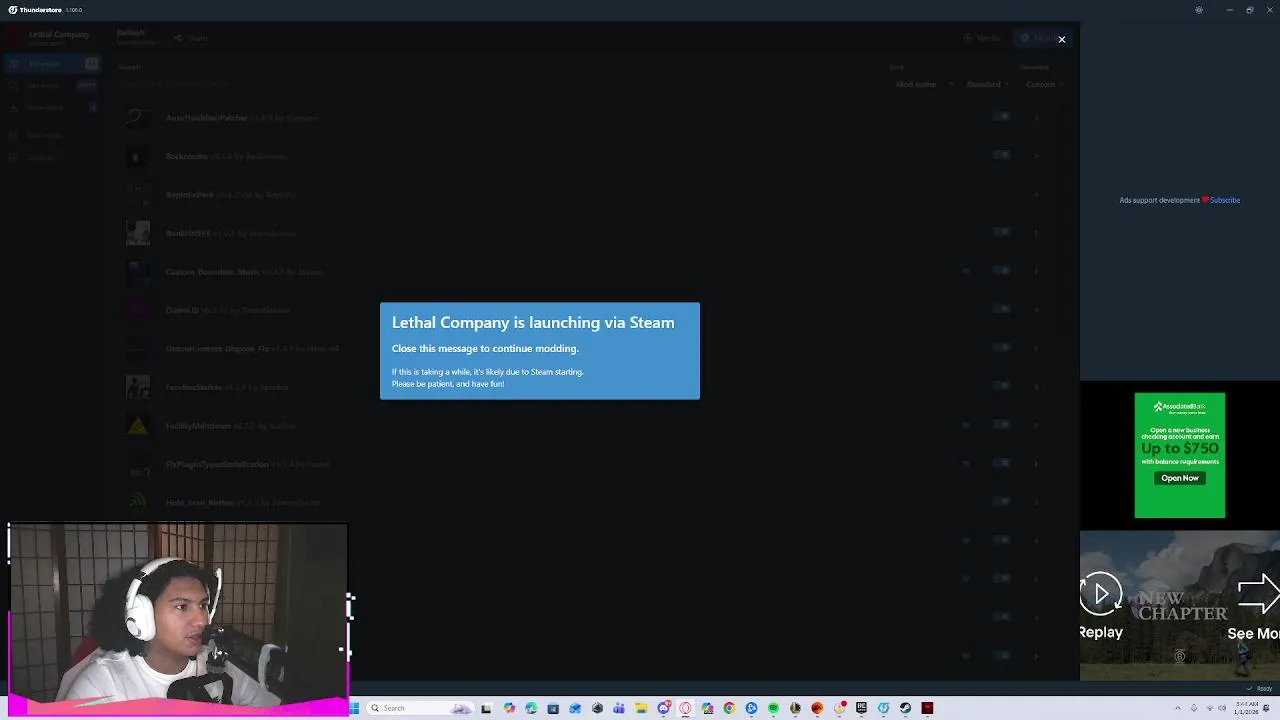Screen dimensions: 1280x720
Task: Toggle the Custom_Boombox_Music mod switch
Action: tap(1002, 270)
